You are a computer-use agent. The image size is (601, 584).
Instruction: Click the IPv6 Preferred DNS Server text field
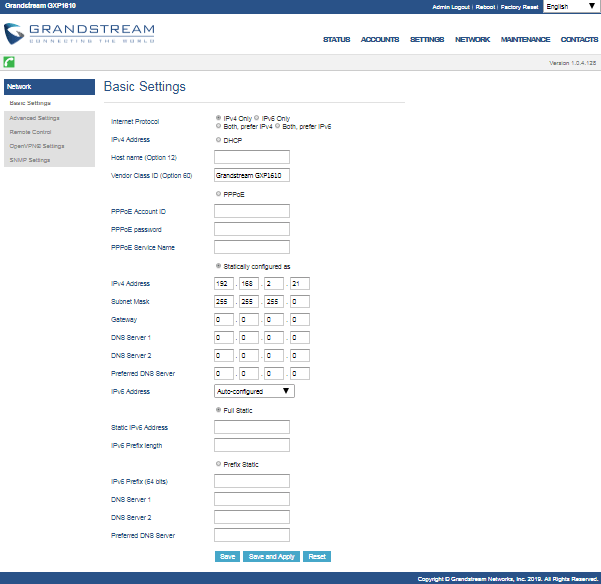pyautogui.click(x=252, y=535)
